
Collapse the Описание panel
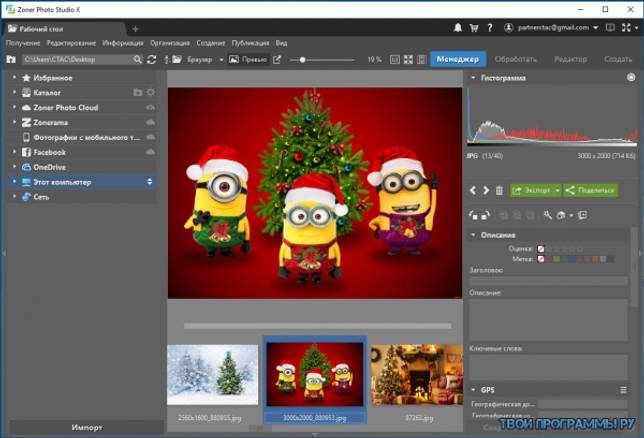473,235
